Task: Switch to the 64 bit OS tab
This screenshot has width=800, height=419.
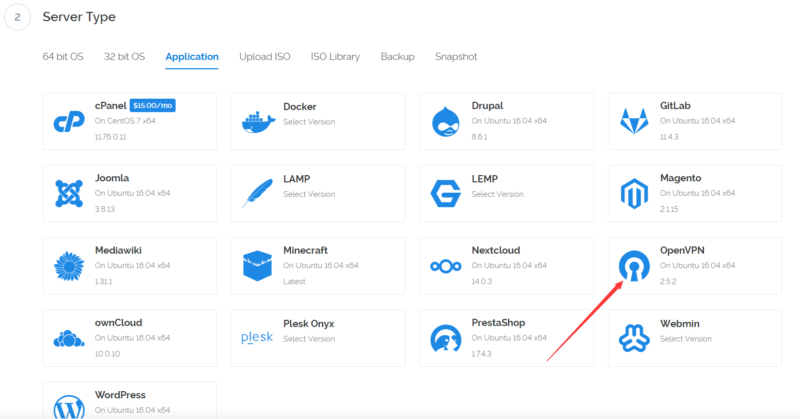Action: [x=62, y=57]
